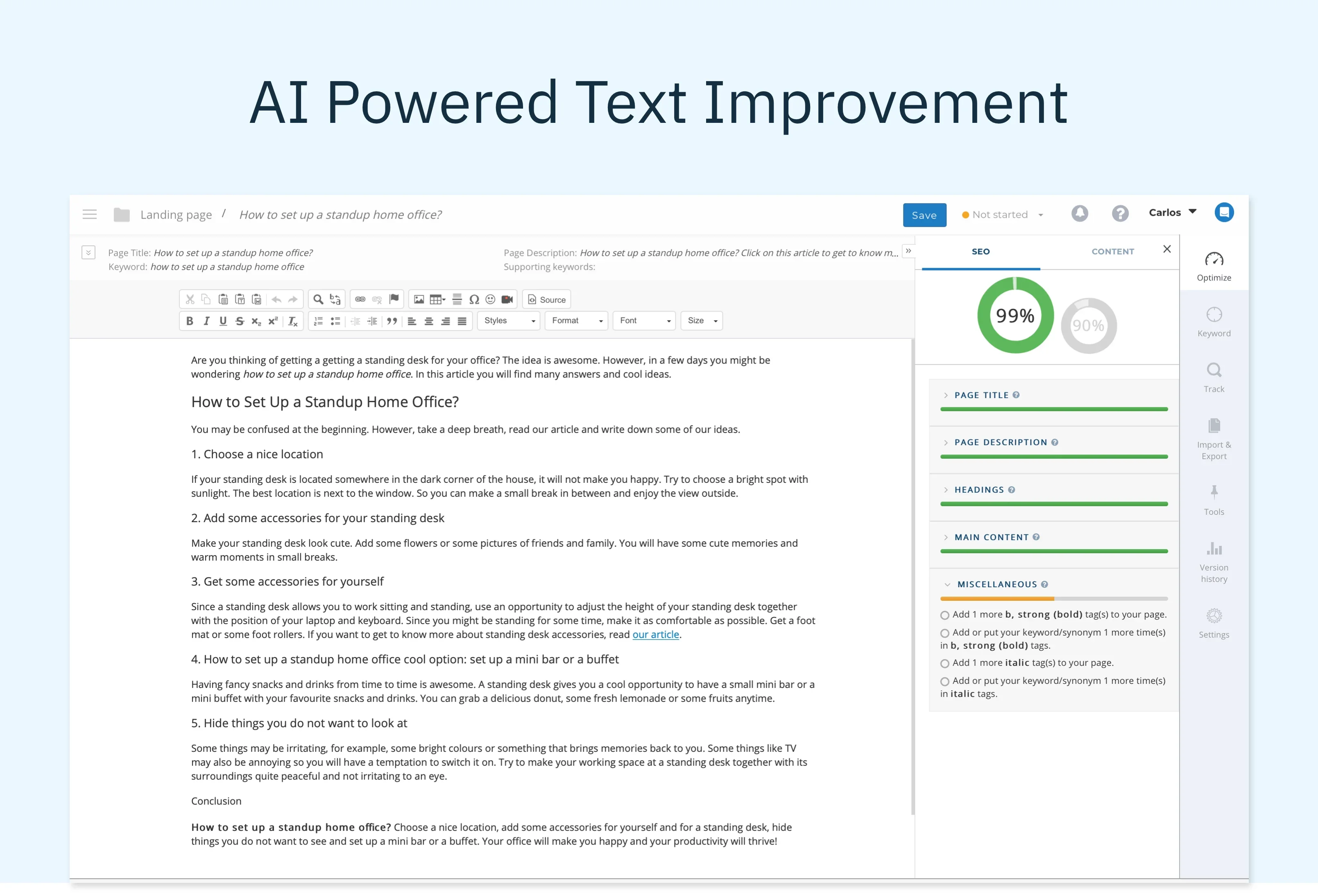Click the block quote icon
This screenshot has width=1318, height=896.
coord(391,321)
